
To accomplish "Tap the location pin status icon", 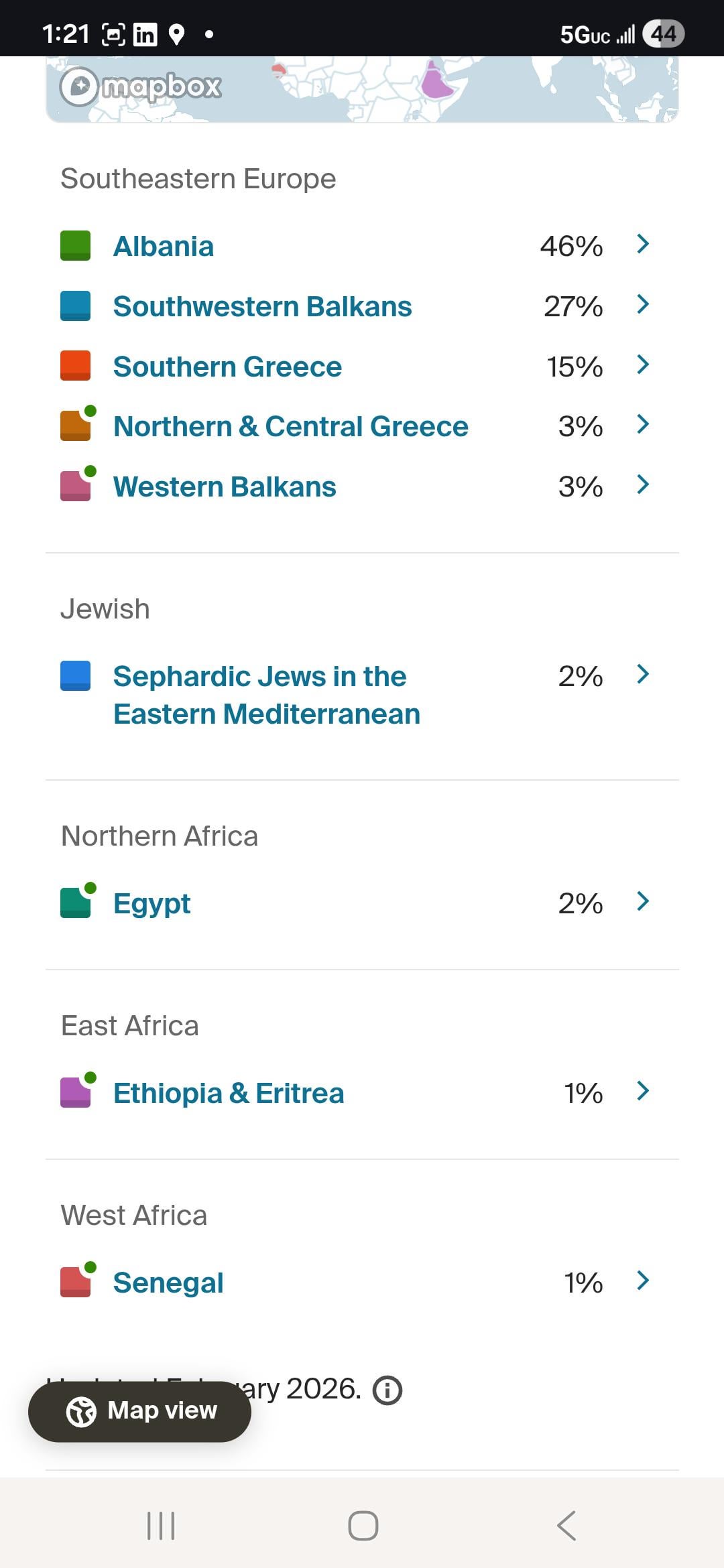I will (x=176, y=34).
